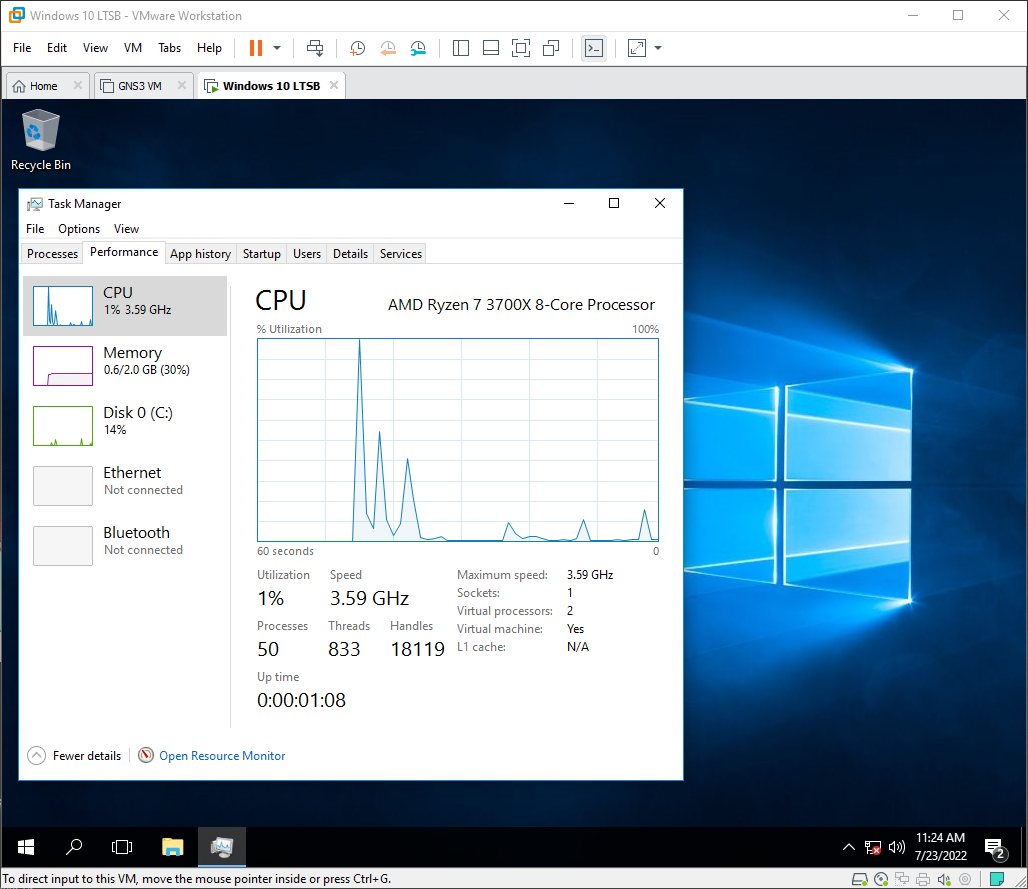Click the hard disk device icon in VMware status bar

860,879
